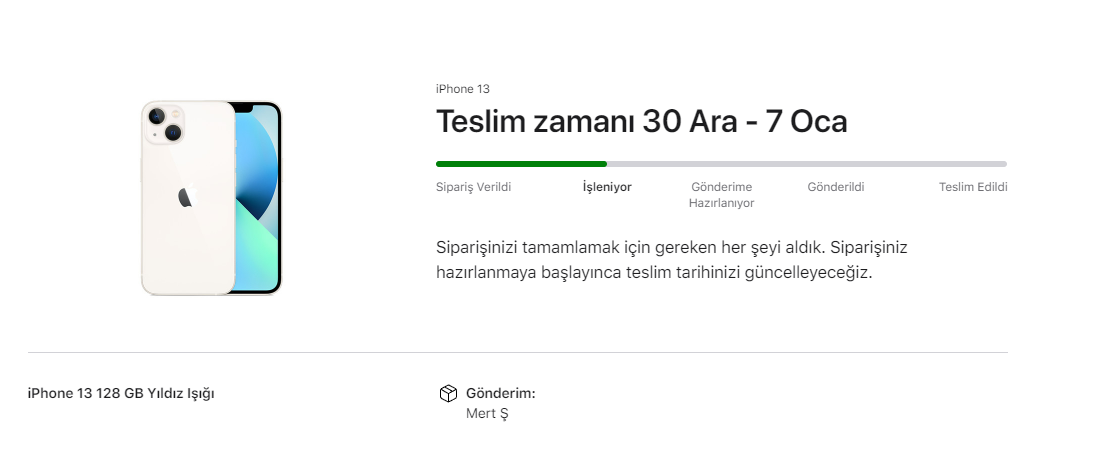Image resolution: width=1107 pixels, height=457 pixels.
Task: Click the recipient name "Mert Ş"
Action: pyautogui.click(x=487, y=413)
